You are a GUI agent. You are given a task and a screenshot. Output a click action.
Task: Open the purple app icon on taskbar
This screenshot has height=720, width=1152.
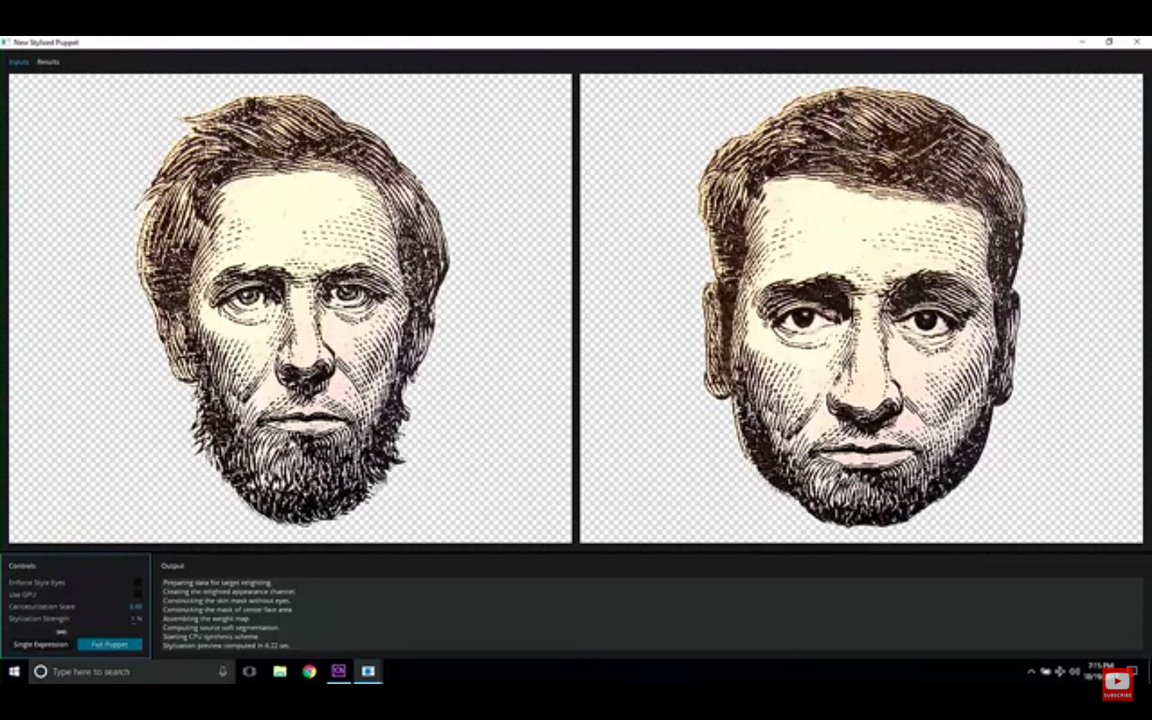click(x=339, y=672)
